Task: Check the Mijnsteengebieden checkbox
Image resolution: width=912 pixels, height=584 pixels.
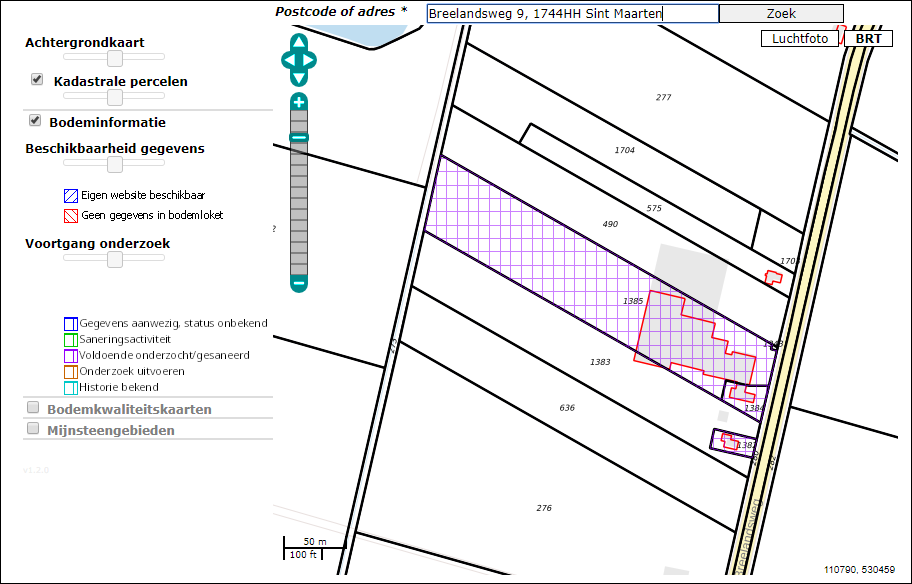Action: 33,429
